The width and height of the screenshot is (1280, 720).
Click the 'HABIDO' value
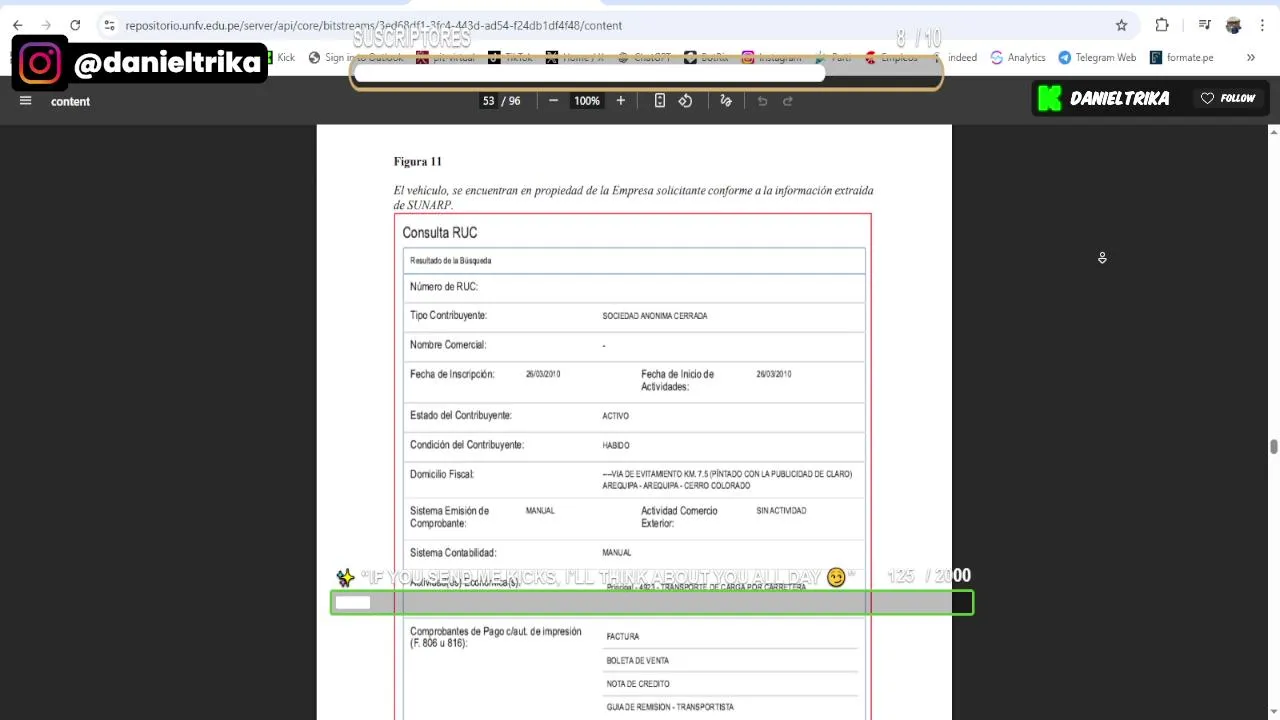tap(616, 446)
